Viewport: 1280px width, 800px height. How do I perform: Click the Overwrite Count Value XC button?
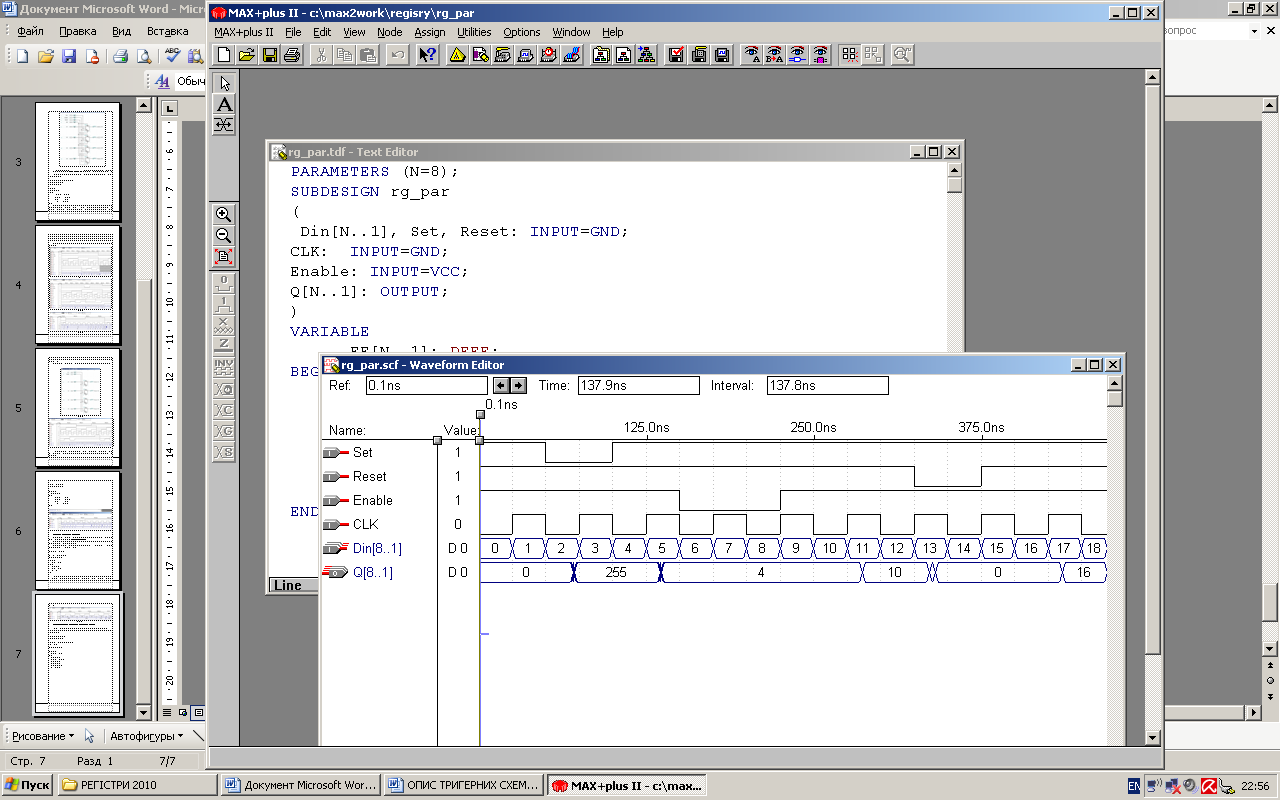224,409
